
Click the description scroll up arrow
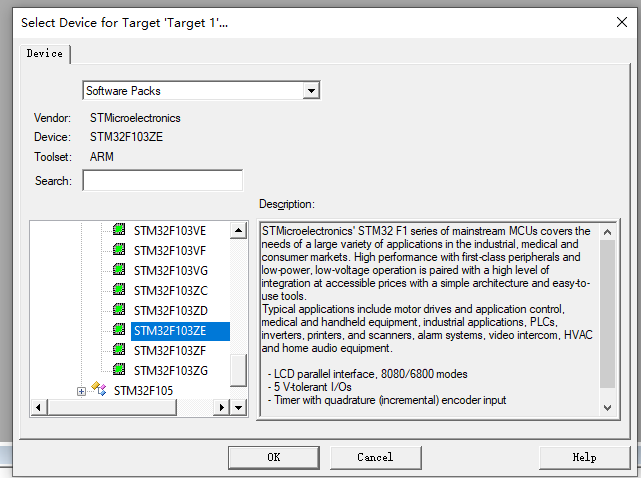point(607,232)
